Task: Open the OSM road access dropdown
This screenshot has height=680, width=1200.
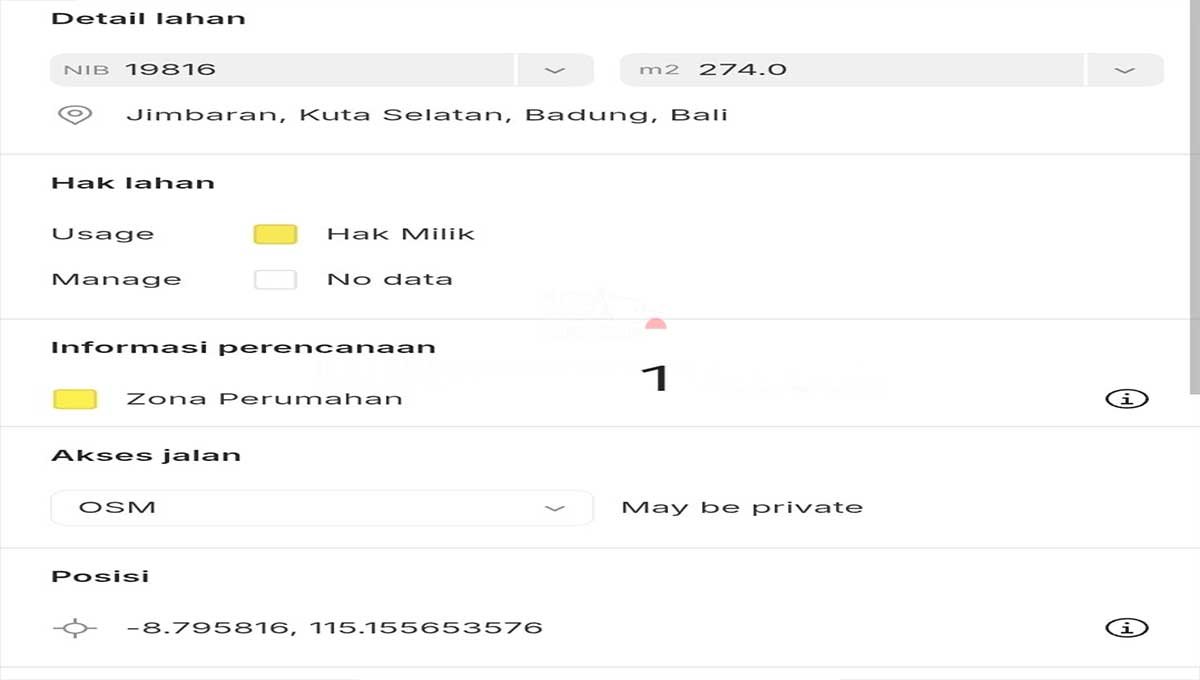Action: [x=322, y=507]
